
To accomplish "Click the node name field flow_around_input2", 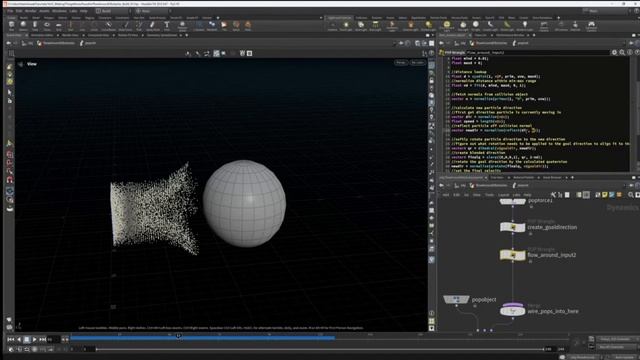I will 537,53.
